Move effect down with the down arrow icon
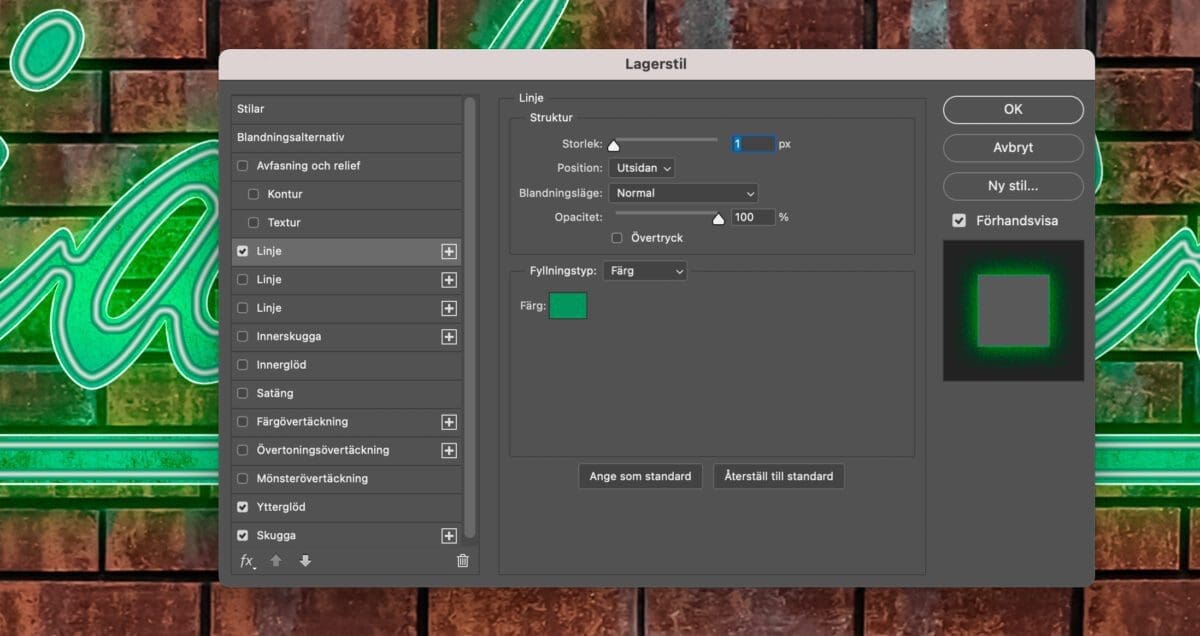Viewport: 1200px width, 636px height. tap(305, 561)
